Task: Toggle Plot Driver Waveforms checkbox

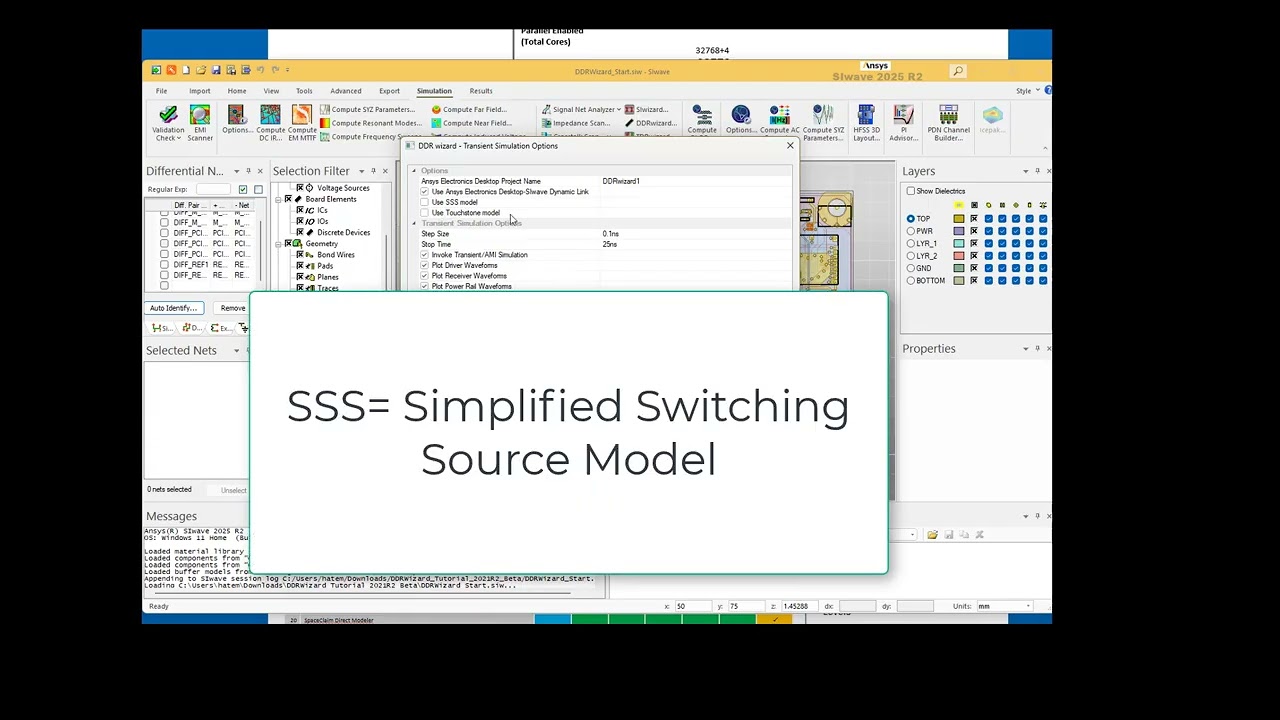Action: click(425, 265)
